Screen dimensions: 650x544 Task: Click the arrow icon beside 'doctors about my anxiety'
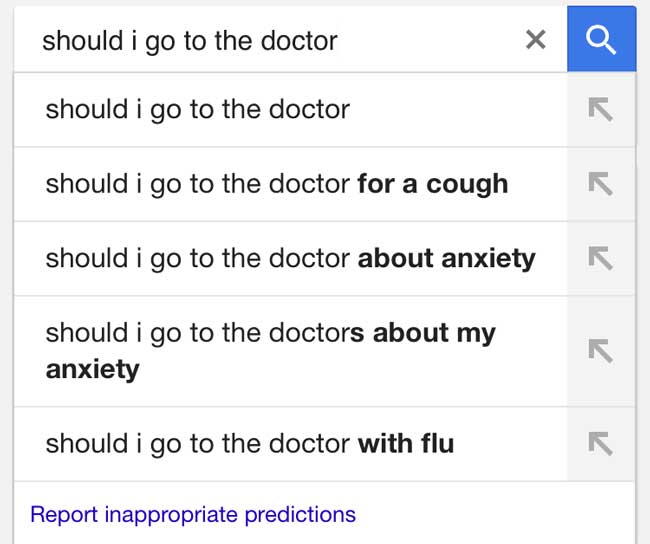point(600,350)
